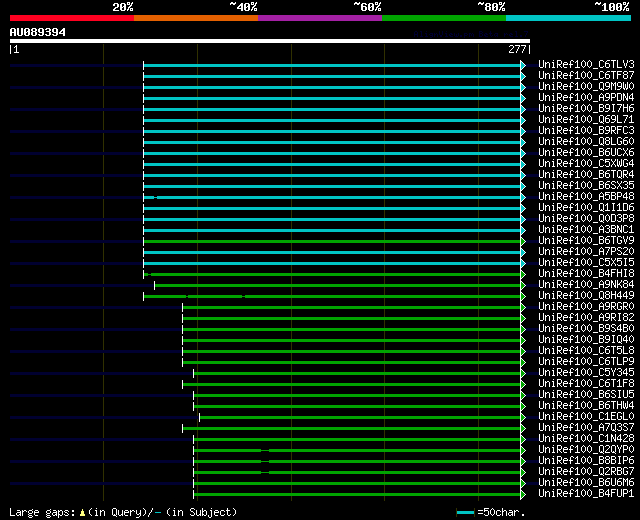Click the UniRef100_B6TQR4 label
The image size is (640, 520).
[586, 175]
